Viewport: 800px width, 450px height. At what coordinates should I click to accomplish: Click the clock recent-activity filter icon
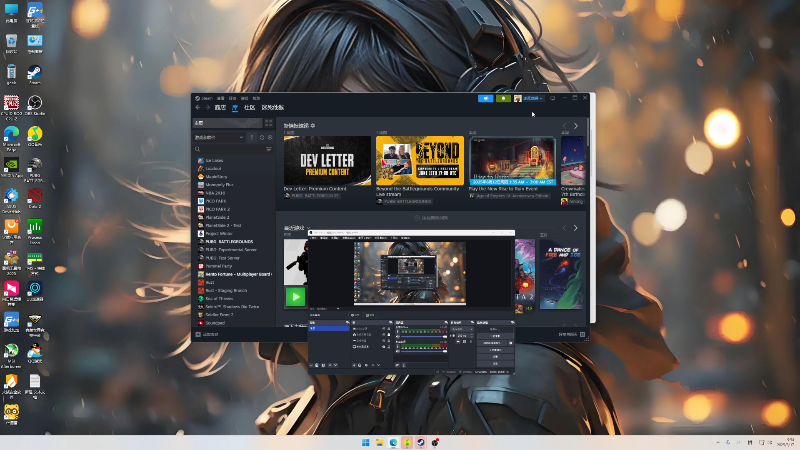point(262,137)
